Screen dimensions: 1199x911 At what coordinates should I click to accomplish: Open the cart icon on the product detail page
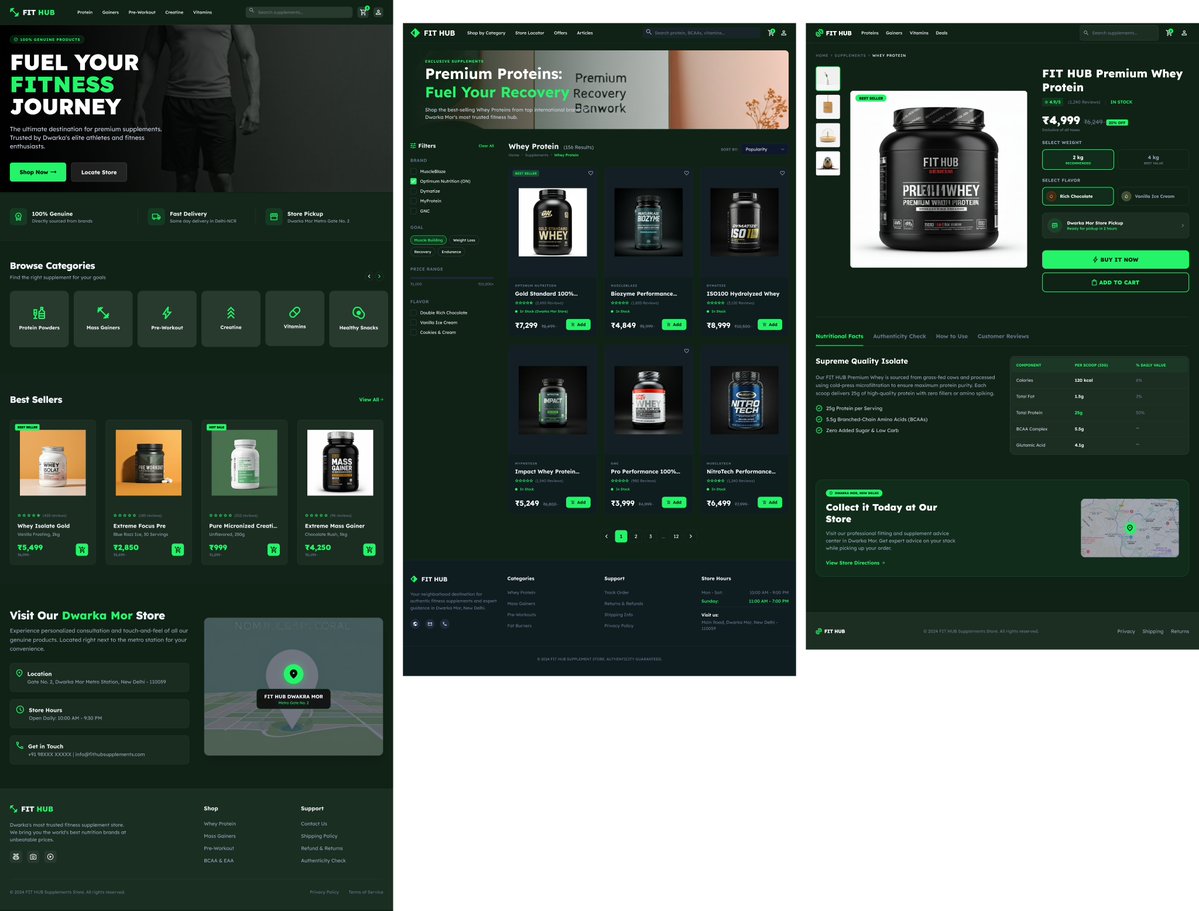(1169, 33)
